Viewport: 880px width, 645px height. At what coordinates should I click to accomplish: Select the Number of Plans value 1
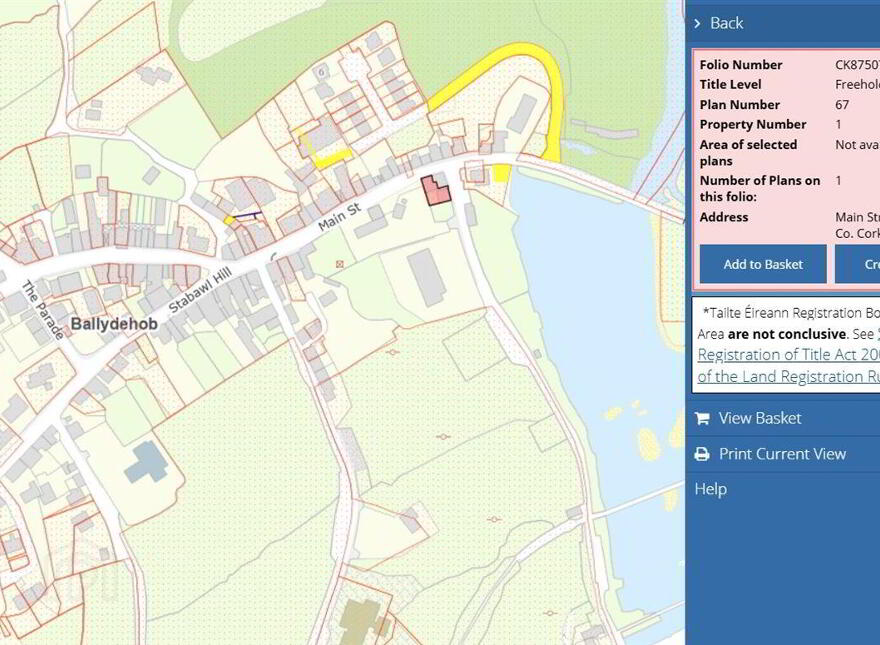tap(838, 181)
